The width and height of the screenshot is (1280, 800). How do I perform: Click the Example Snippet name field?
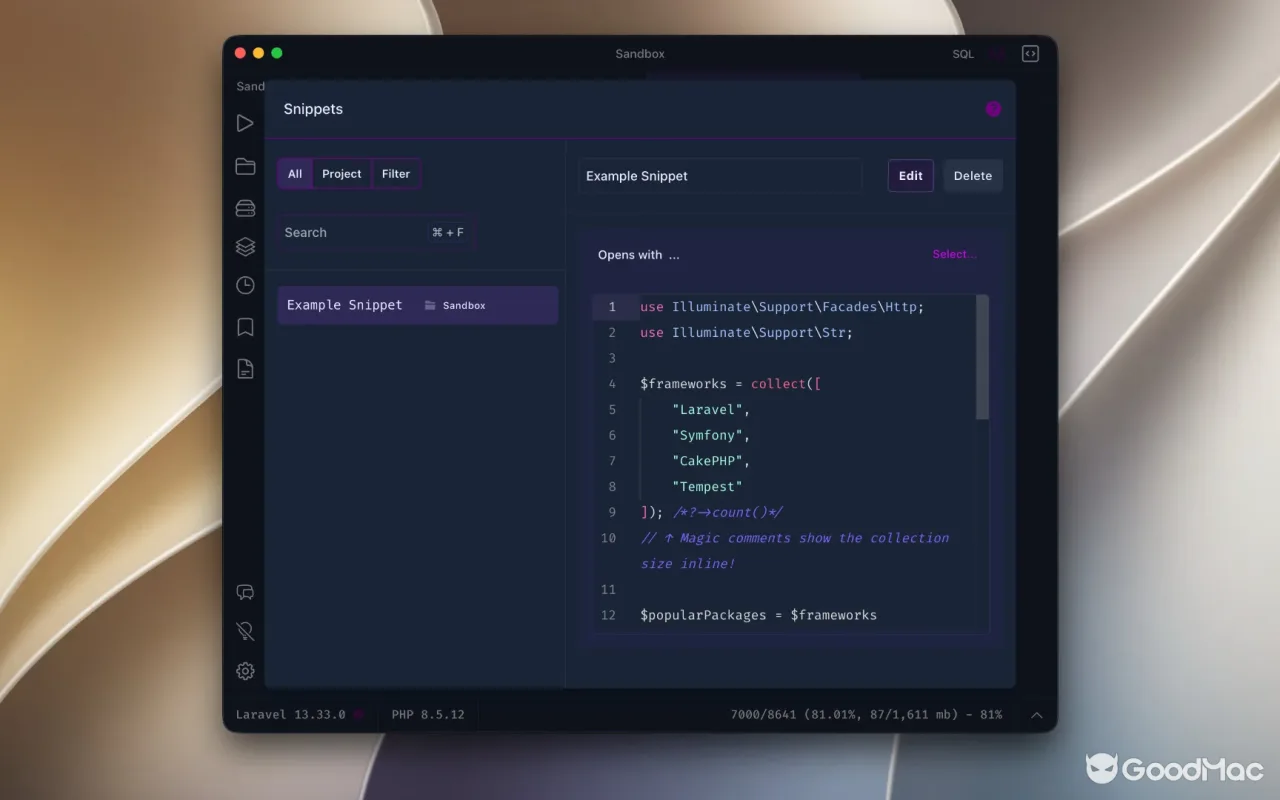click(720, 176)
